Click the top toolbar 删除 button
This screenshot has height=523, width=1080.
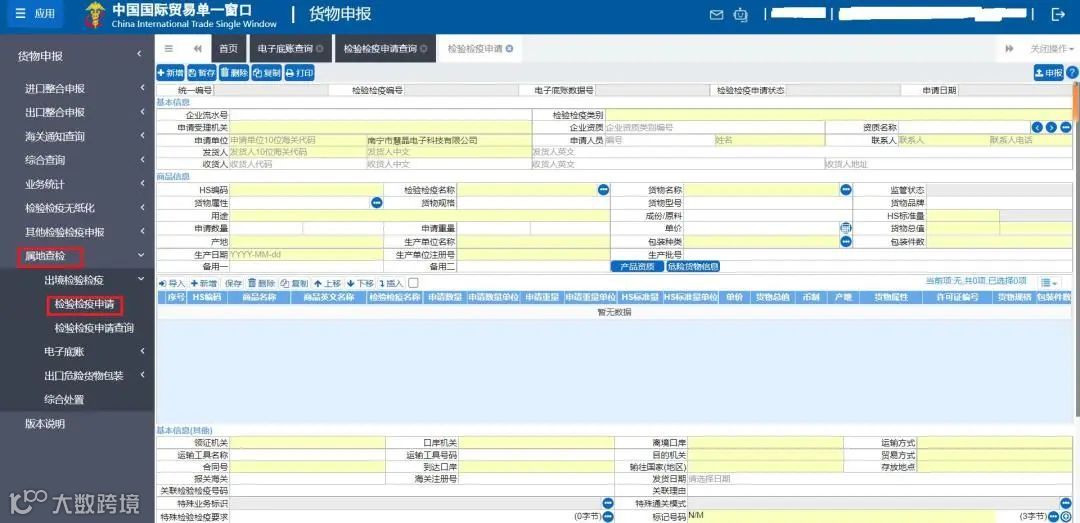coord(234,73)
